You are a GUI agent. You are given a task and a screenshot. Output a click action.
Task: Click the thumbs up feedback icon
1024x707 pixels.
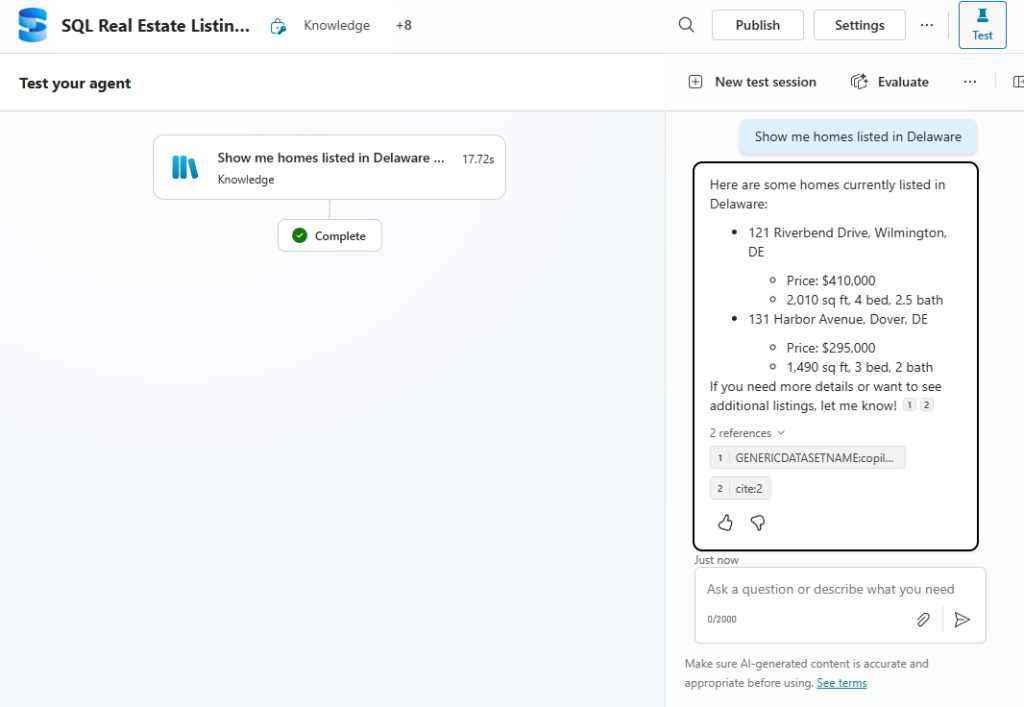(726, 522)
